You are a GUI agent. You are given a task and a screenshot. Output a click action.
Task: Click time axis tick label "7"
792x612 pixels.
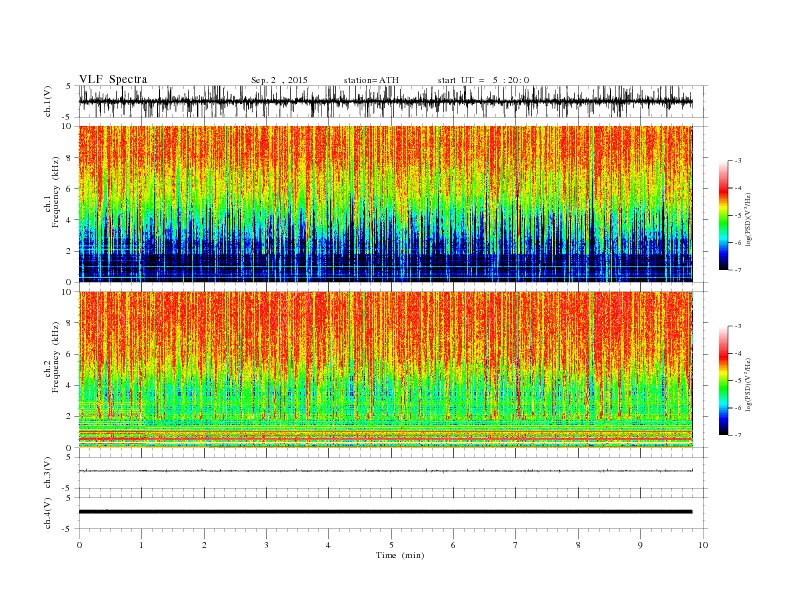pyautogui.click(x=516, y=545)
